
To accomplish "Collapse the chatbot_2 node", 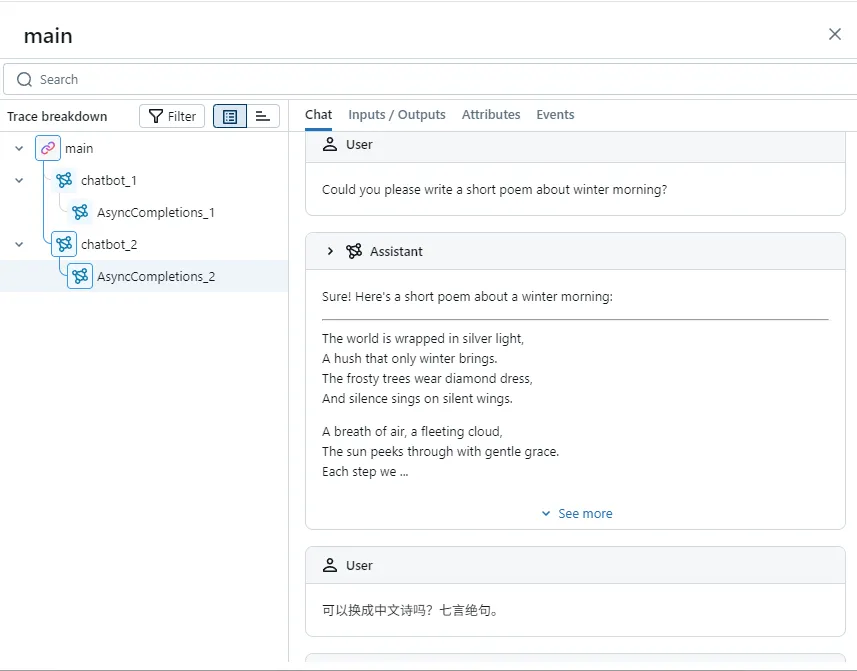I will click(19, 244).
